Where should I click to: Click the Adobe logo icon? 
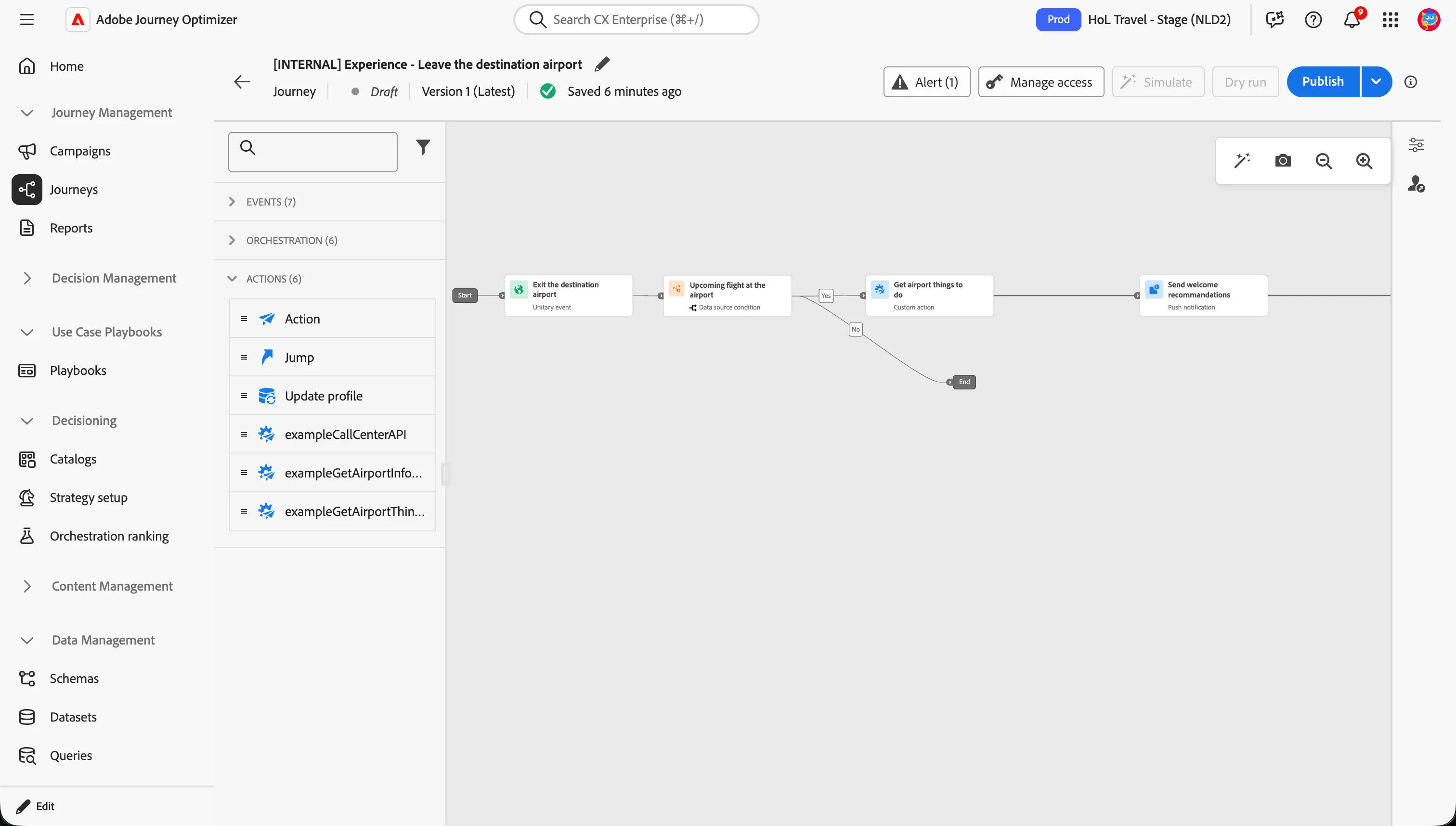coord(78,20)
